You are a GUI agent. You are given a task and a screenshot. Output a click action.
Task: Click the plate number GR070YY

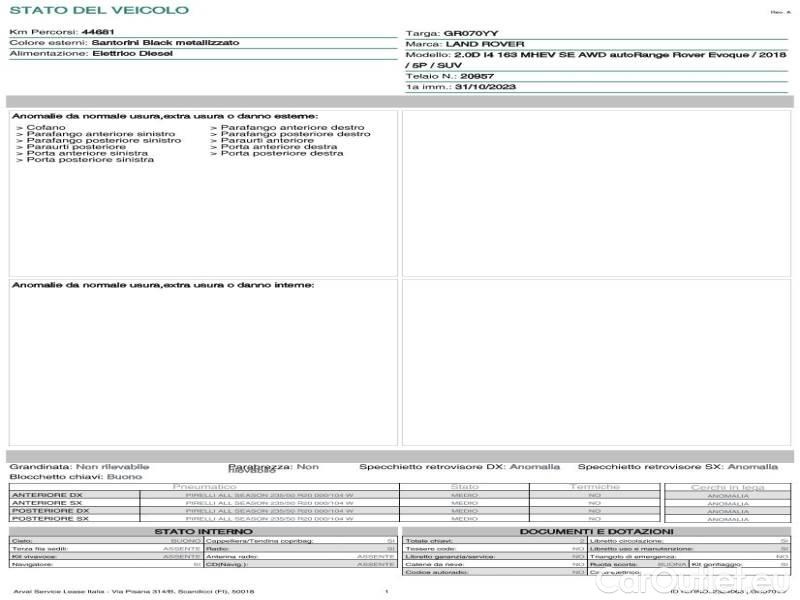471,33
